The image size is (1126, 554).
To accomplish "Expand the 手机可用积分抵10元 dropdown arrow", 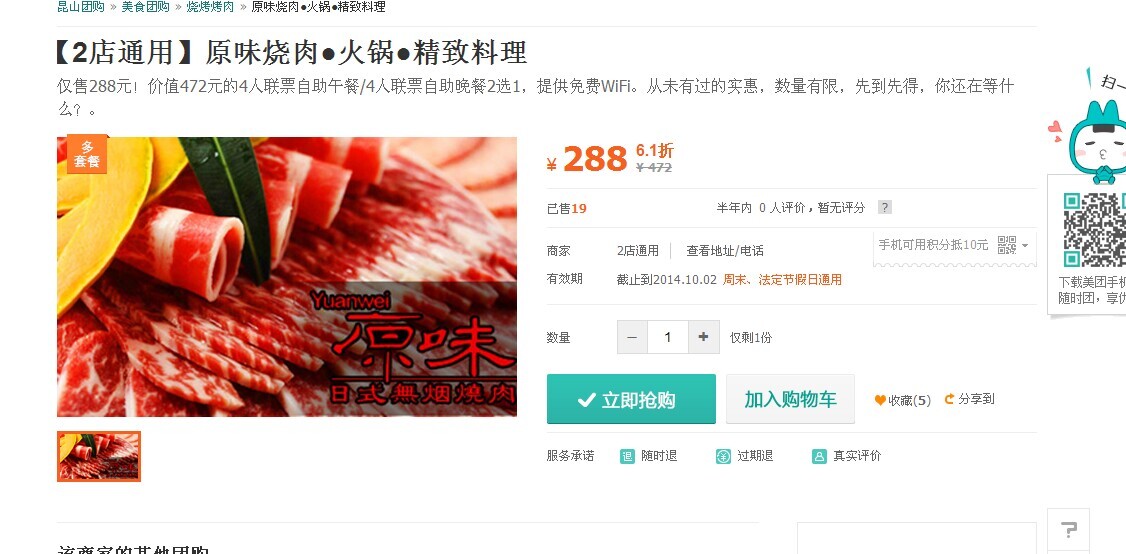I will pos(1025,246).
